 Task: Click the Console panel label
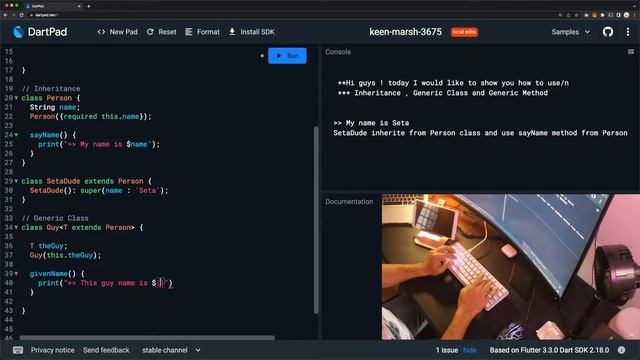338,52
